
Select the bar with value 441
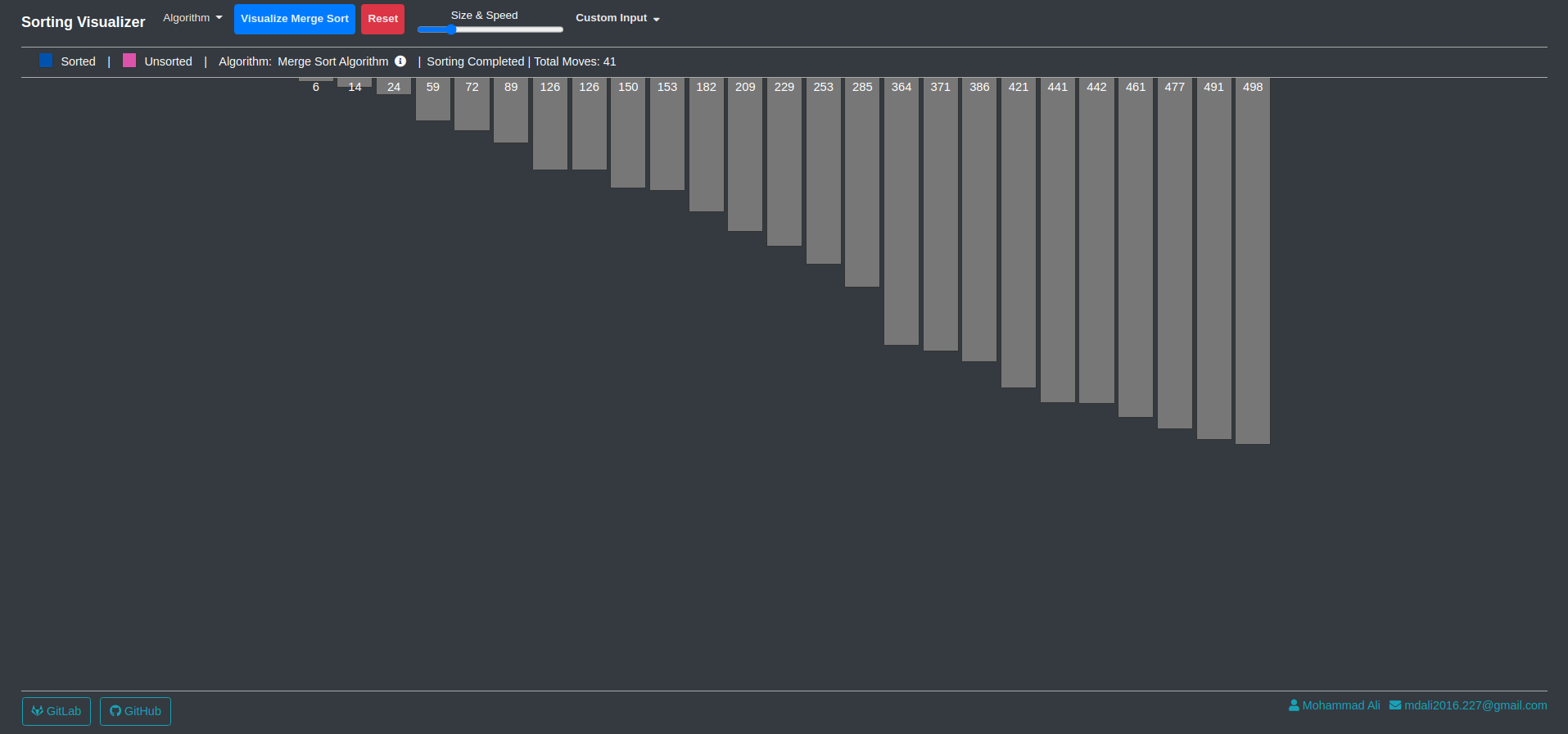[x=1058, y=240]
